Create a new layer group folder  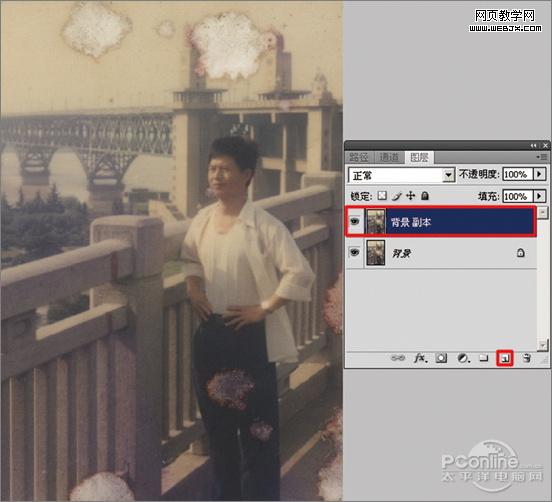coord(484,358)
